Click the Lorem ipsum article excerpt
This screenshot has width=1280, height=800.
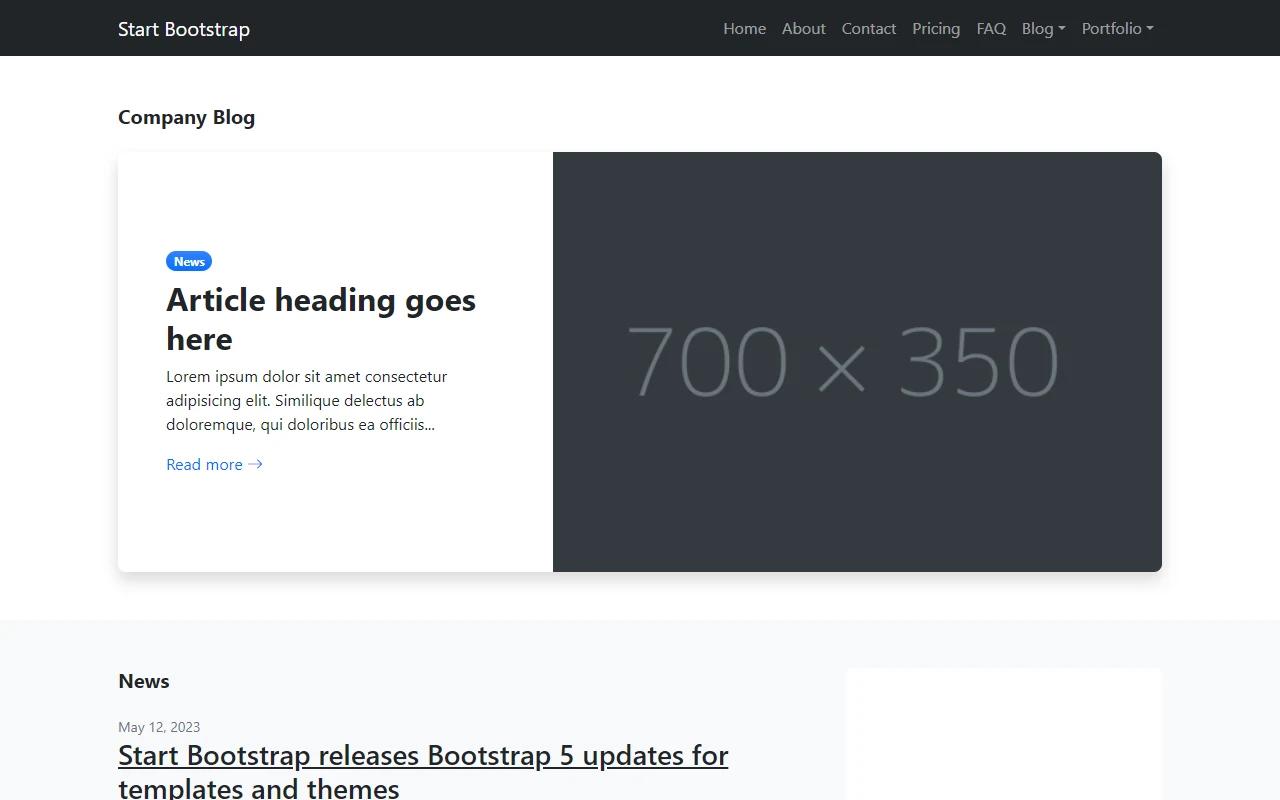pos(307,401)
